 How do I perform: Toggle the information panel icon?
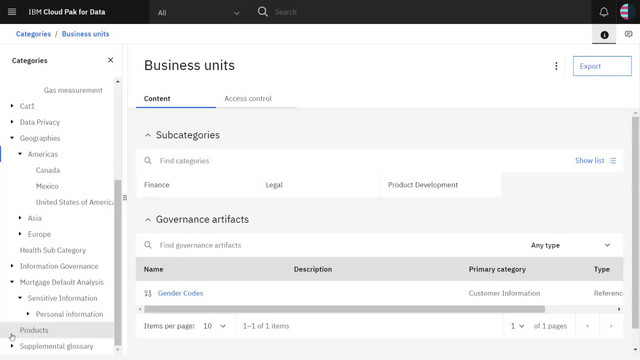tap(604, 35)
